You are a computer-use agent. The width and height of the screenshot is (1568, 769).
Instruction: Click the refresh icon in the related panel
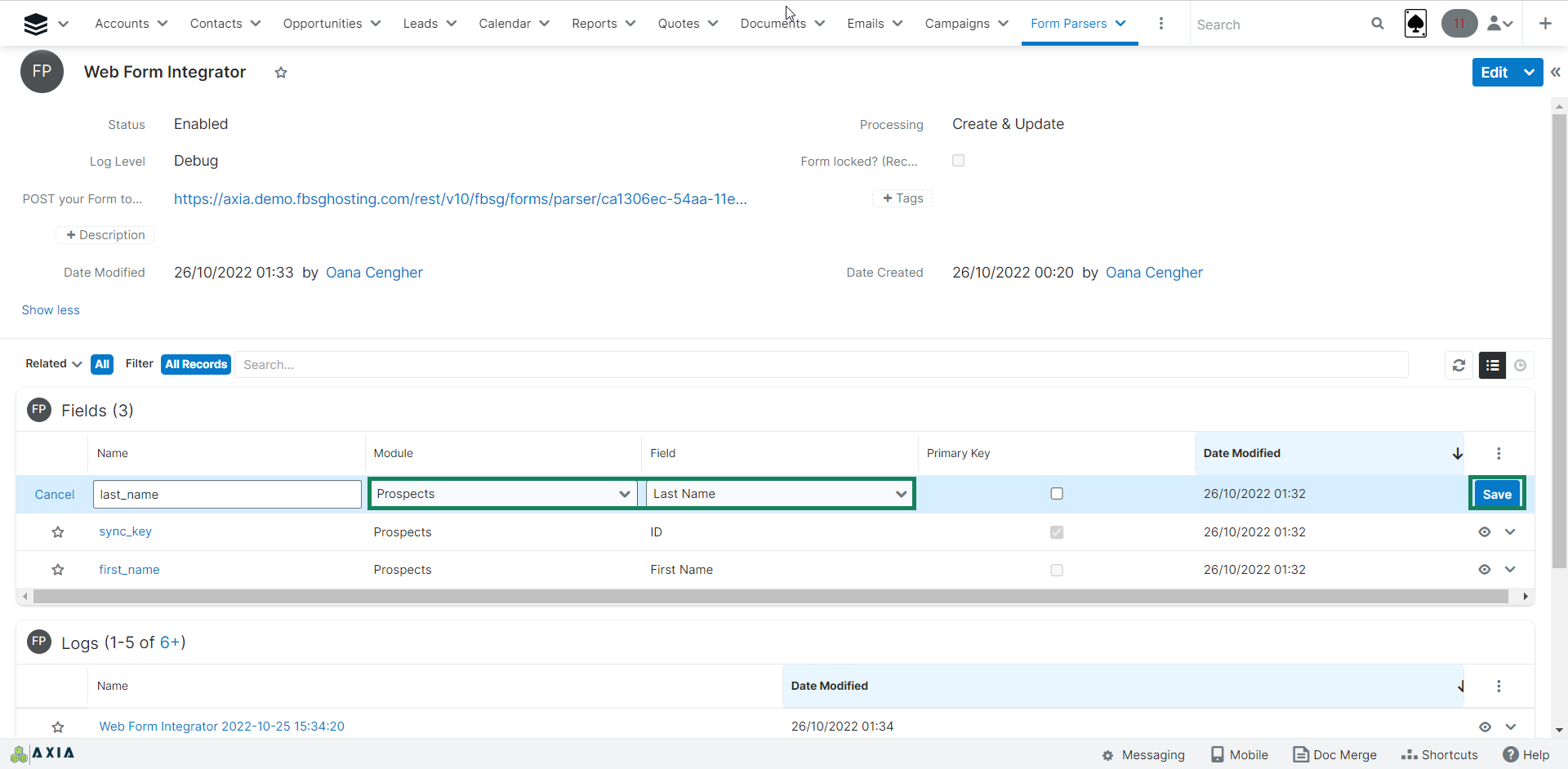[x=1459, y=365]
